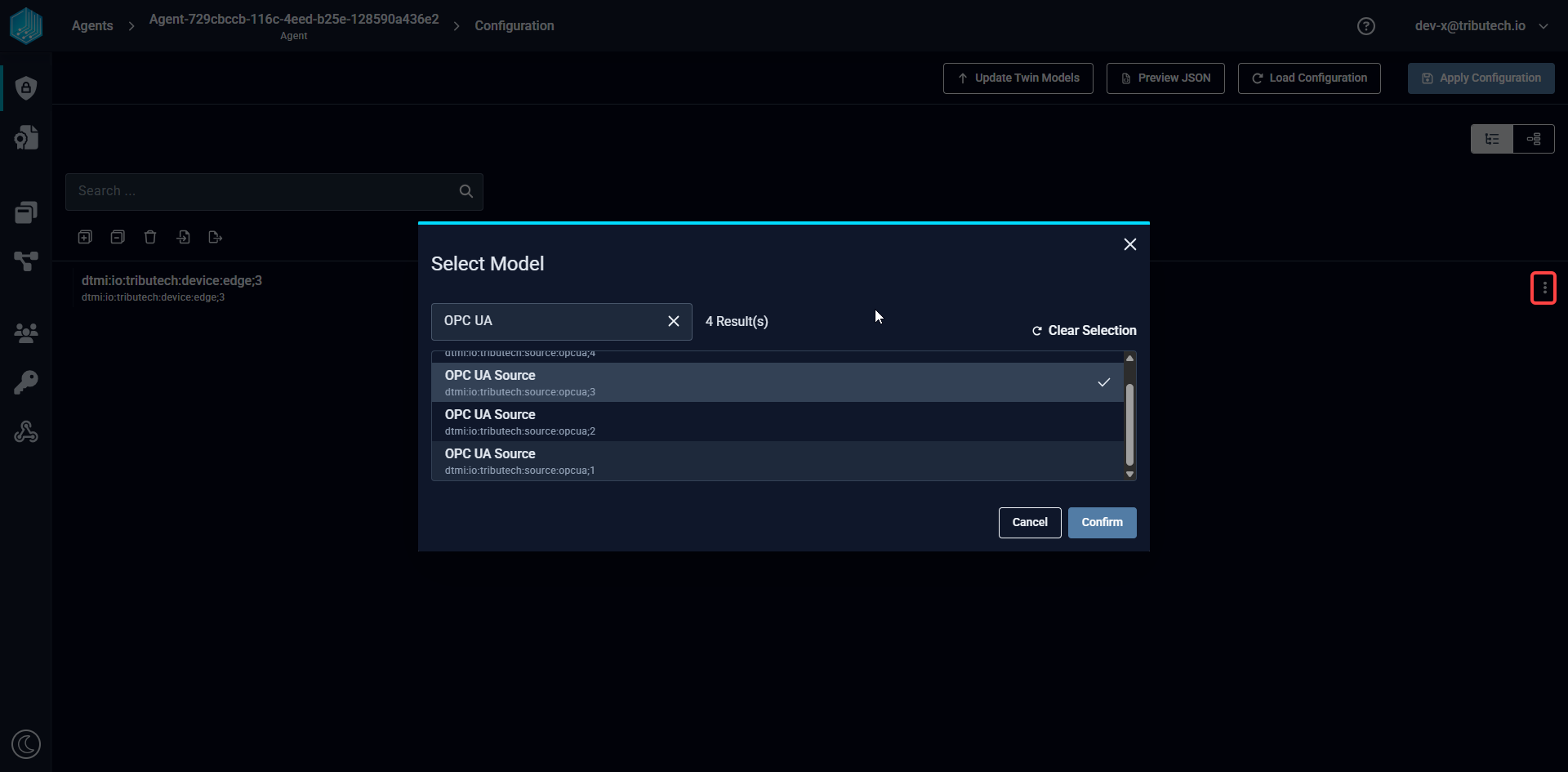Clear the OPC UA search text
Viewport: 1568px width, 772px height.
674,321
